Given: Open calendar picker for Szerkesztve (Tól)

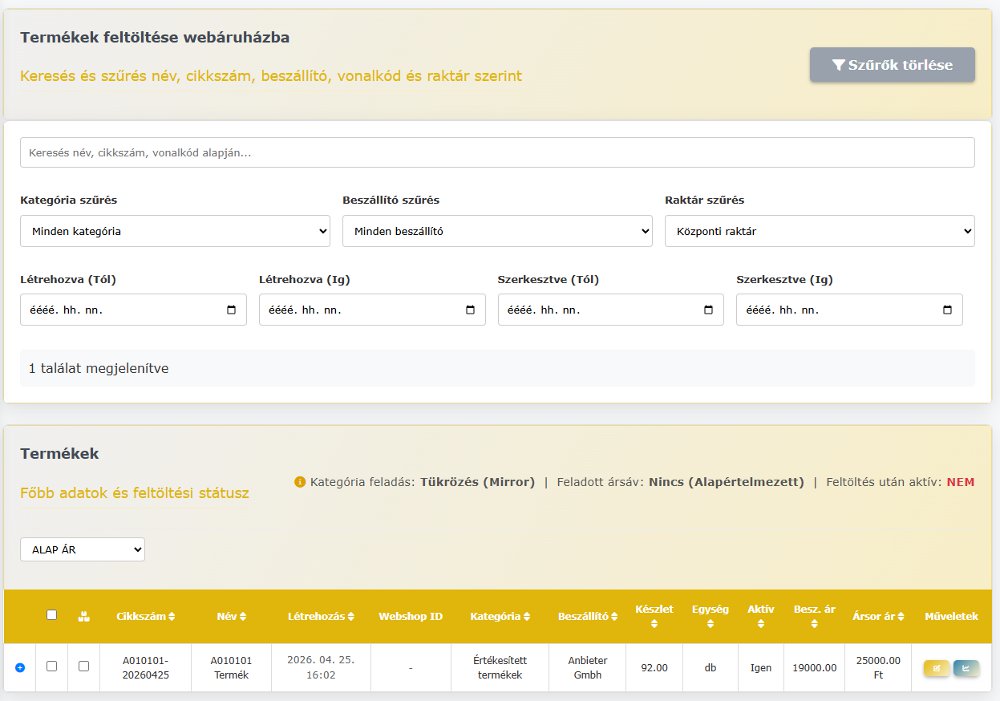Looking at the screenshot, I should [709, 310].
